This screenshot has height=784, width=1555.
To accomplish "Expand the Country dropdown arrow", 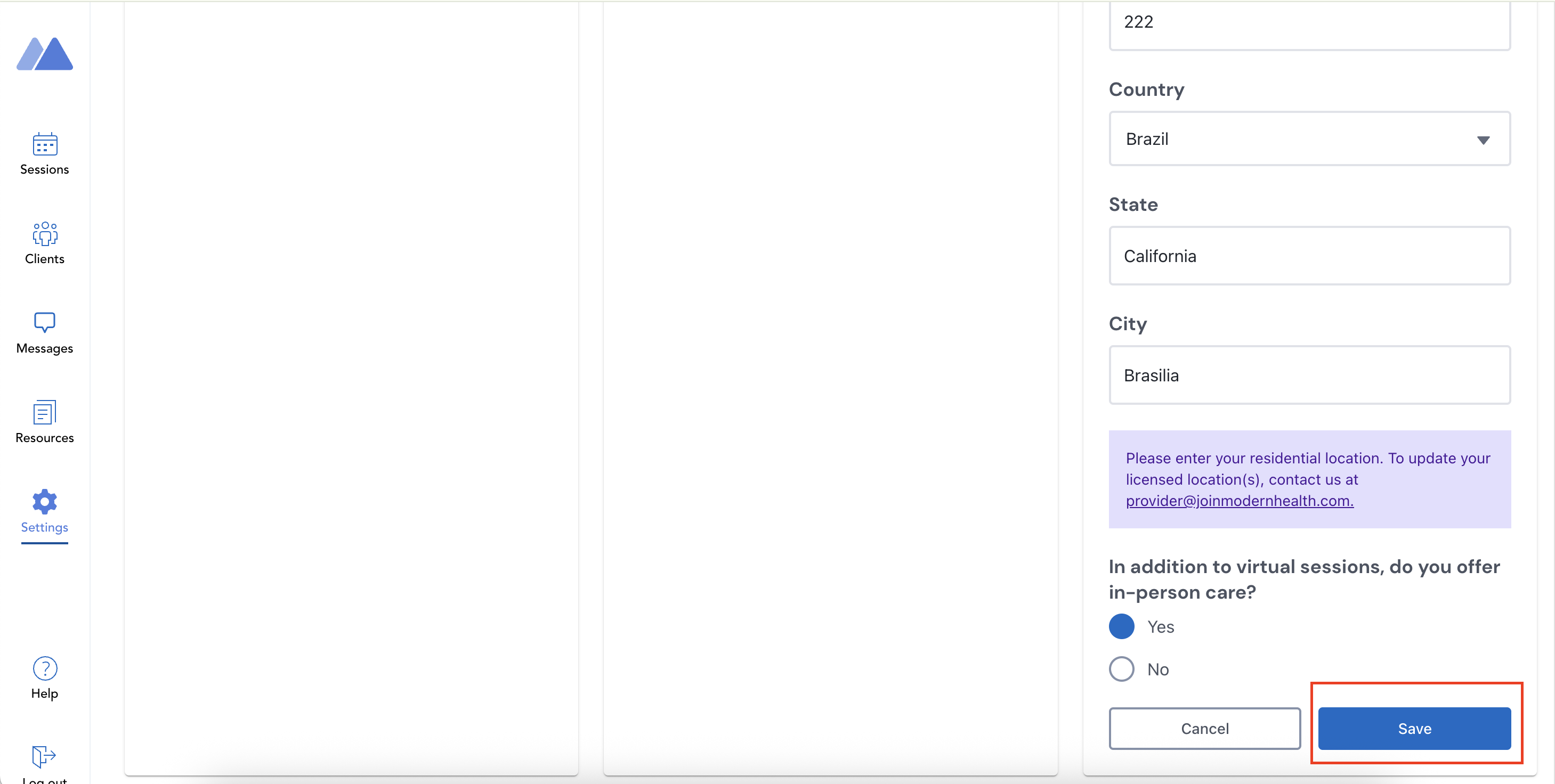I will click(1483, 140).
